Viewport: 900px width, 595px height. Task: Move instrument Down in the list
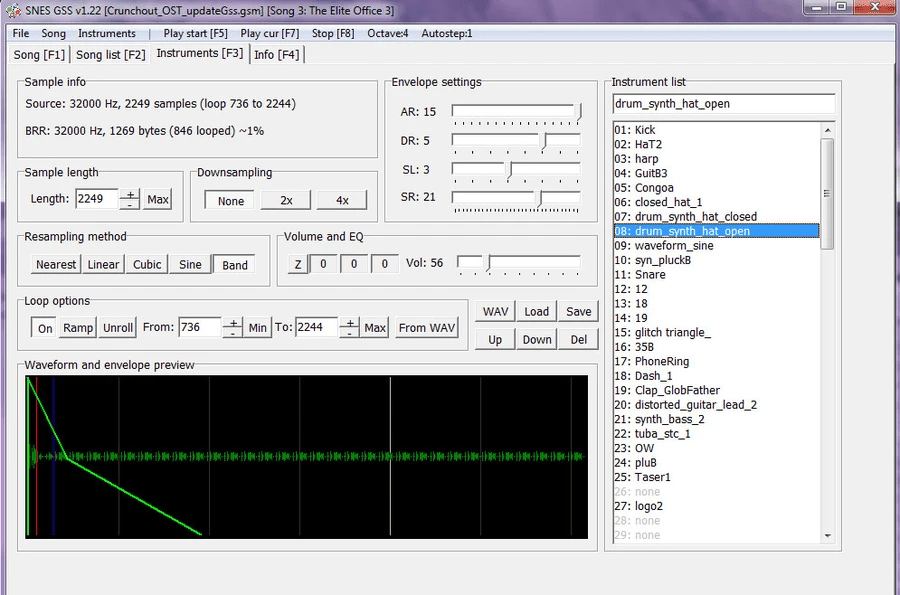pos(537,339)
